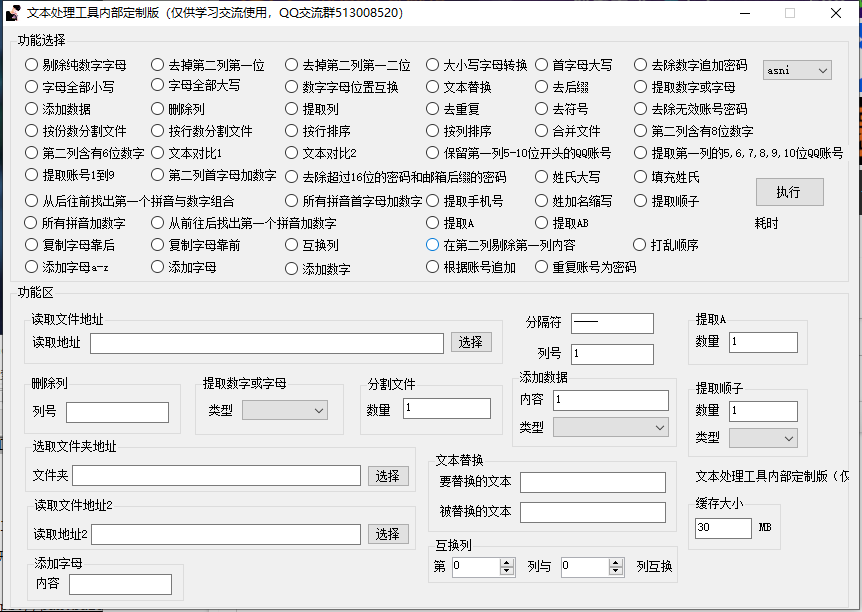
Task: Select the 合并文件 function option
Action: [540, 133]
